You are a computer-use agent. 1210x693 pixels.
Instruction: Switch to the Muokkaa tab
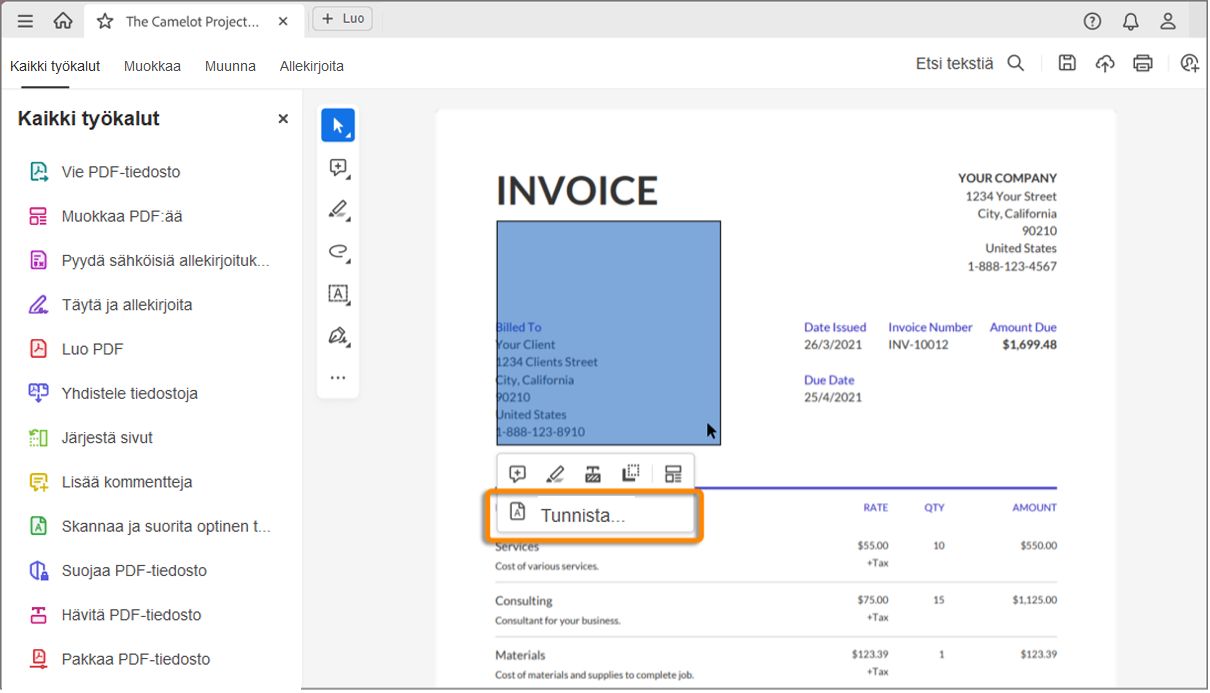pyautogui.click(x=152, y=66)
